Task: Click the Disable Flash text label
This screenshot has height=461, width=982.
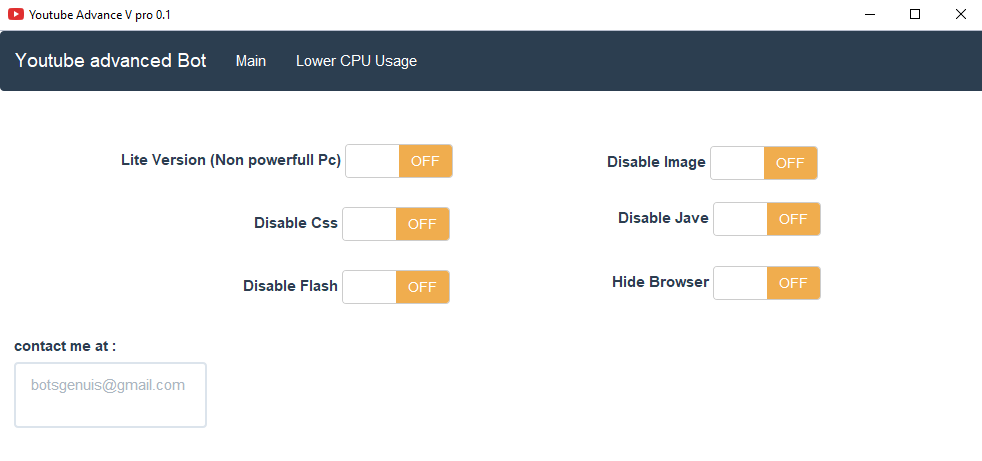Action: click(290, 286)
